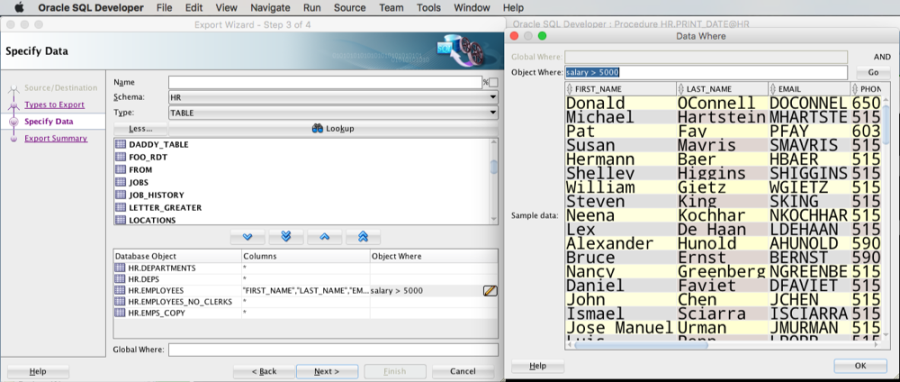This screenshot has width=900, height=382.
Task: Click the Types to Export link
Action: (x=55, y=104)
